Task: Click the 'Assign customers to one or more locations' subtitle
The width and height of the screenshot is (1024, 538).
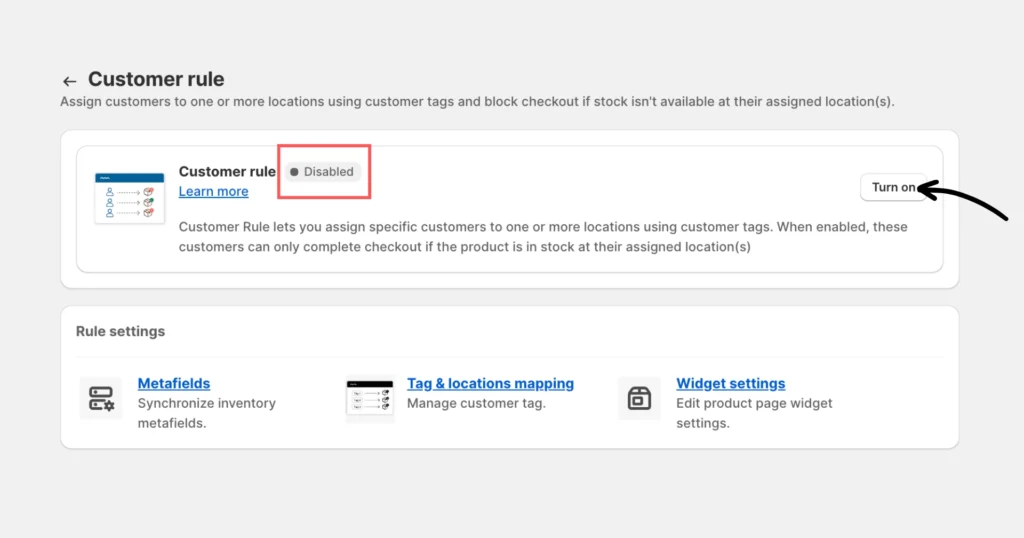Action: (x=477, y=102)
